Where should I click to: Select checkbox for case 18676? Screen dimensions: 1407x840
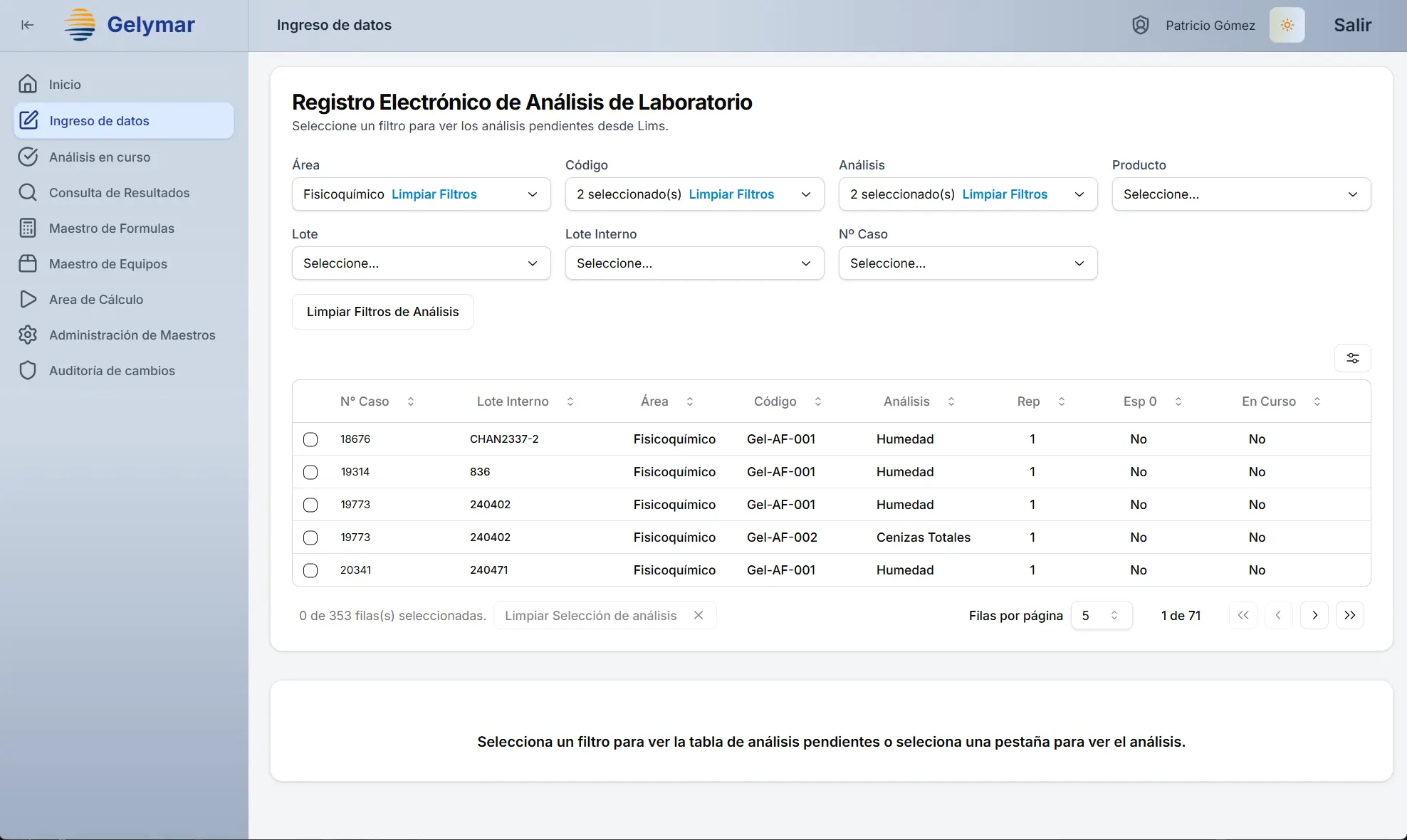[310, 439]
